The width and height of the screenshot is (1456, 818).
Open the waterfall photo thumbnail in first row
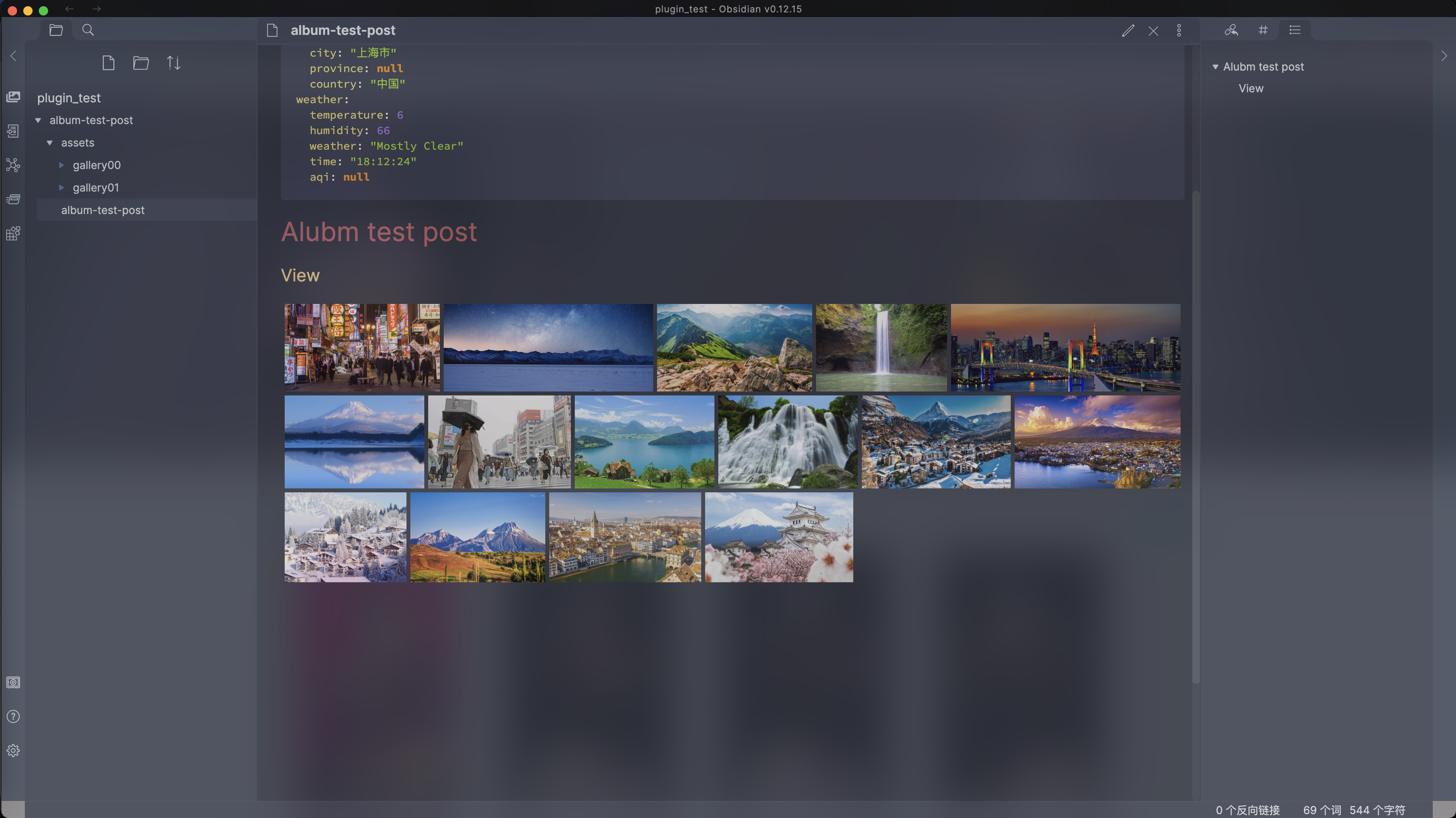(x=880, y=347)
